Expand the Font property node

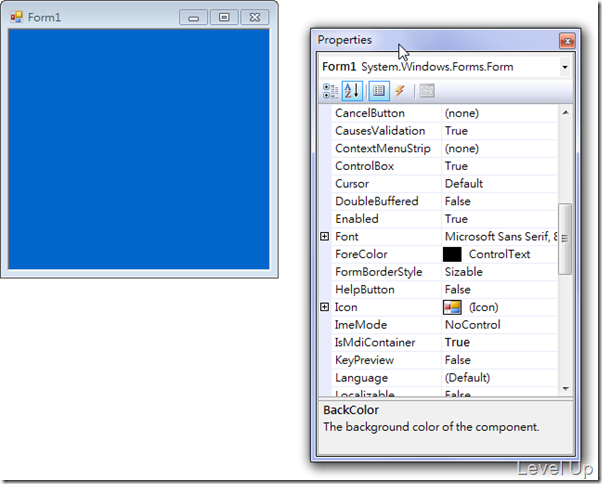tap(324, 236)
